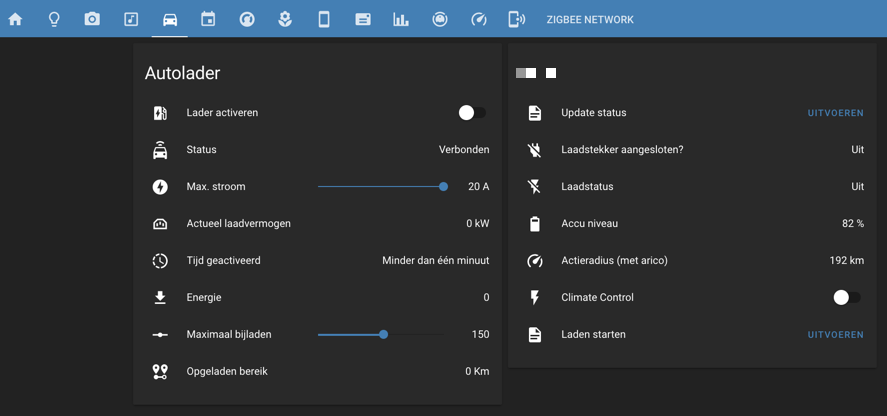Open the smartphone tab

324,19
